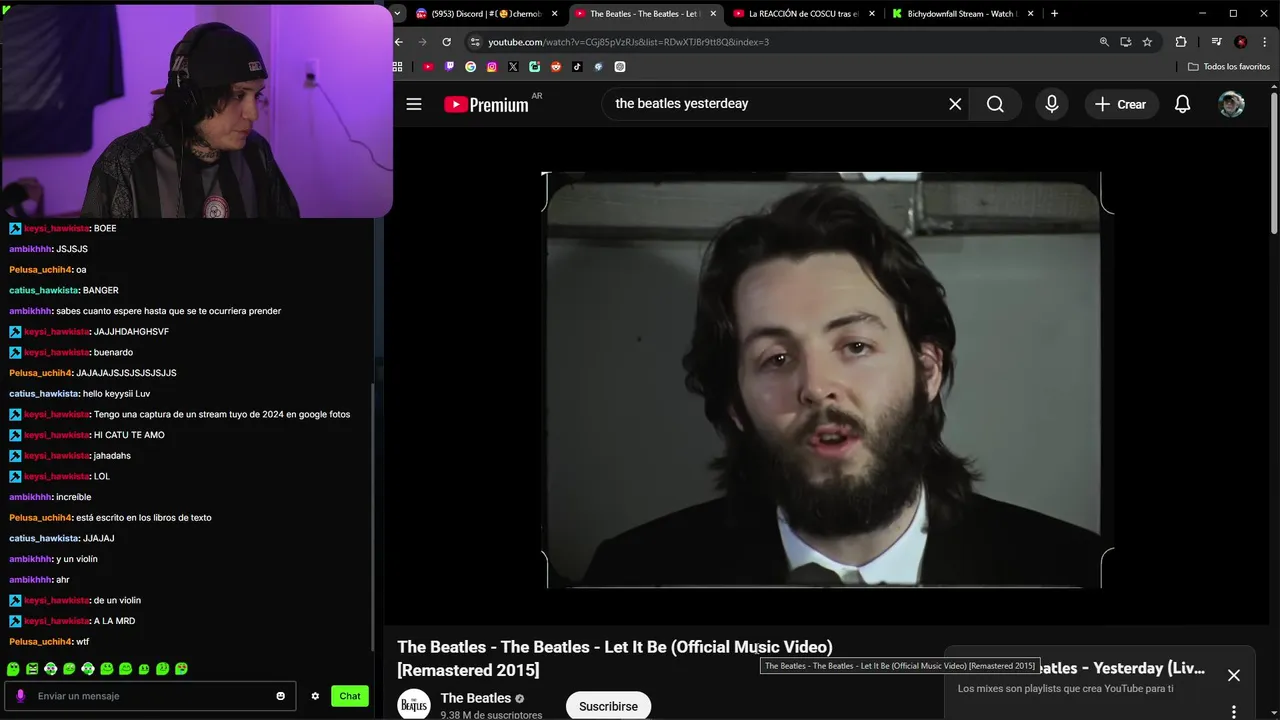Viewport: 1280px width, 720px height.
Task: Click username Pelusa_uchih4 on wtf message
Action: coord(40,641)
